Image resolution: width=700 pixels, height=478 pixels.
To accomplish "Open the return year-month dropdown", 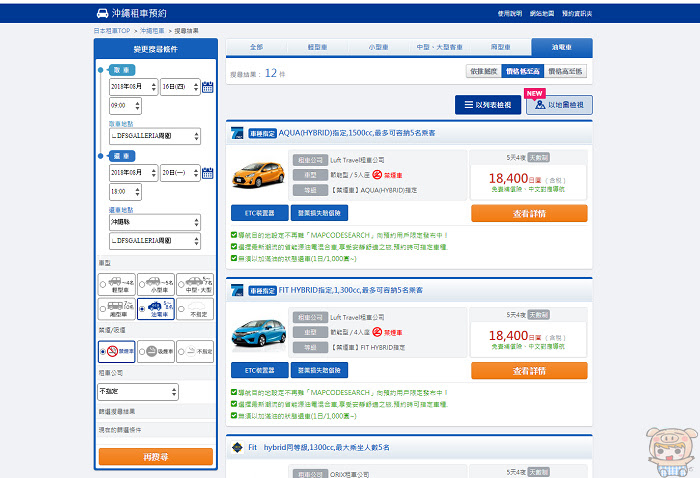I will (x=133, y=173).
